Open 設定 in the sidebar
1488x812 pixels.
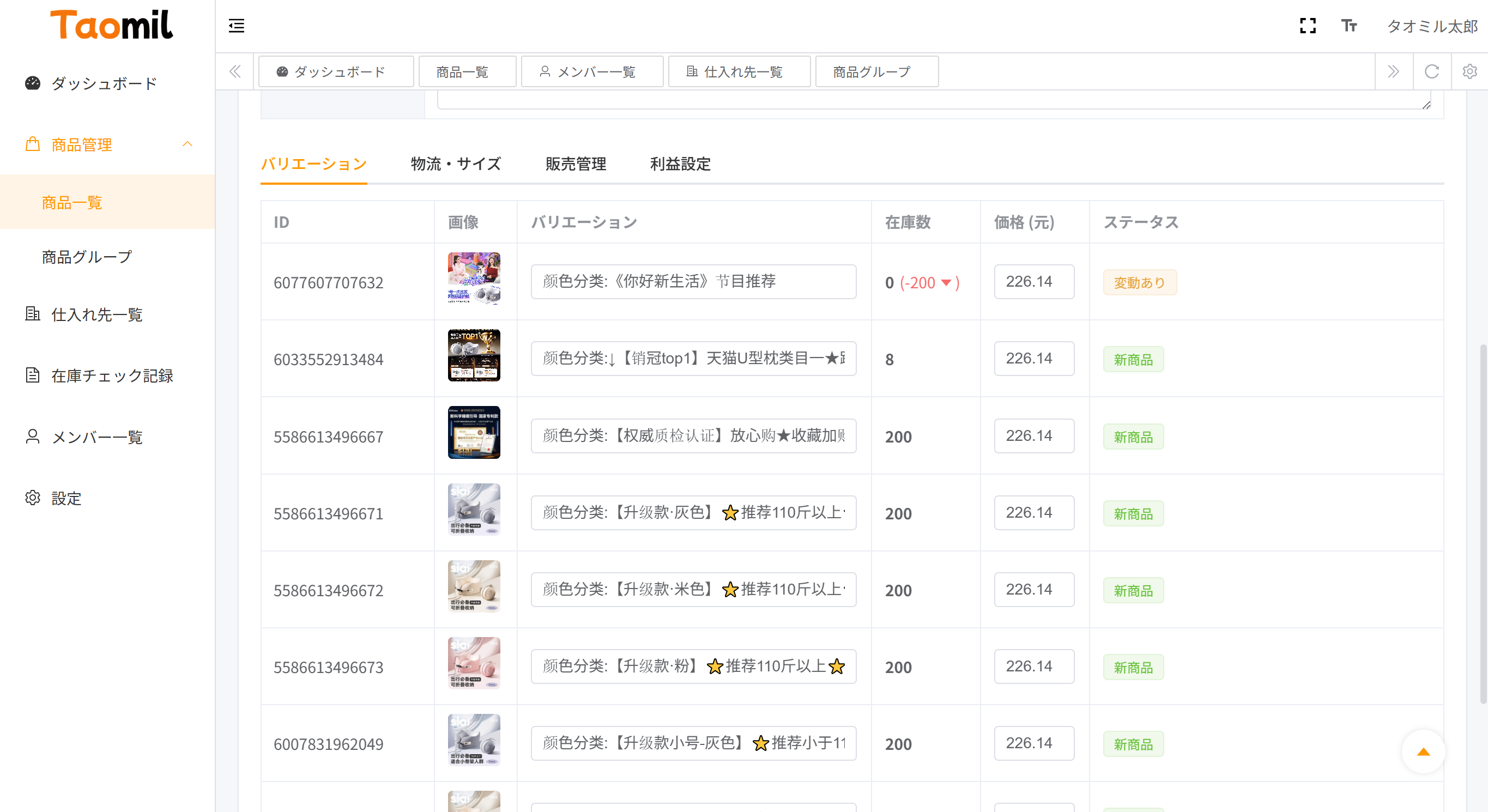click(107, 498)
